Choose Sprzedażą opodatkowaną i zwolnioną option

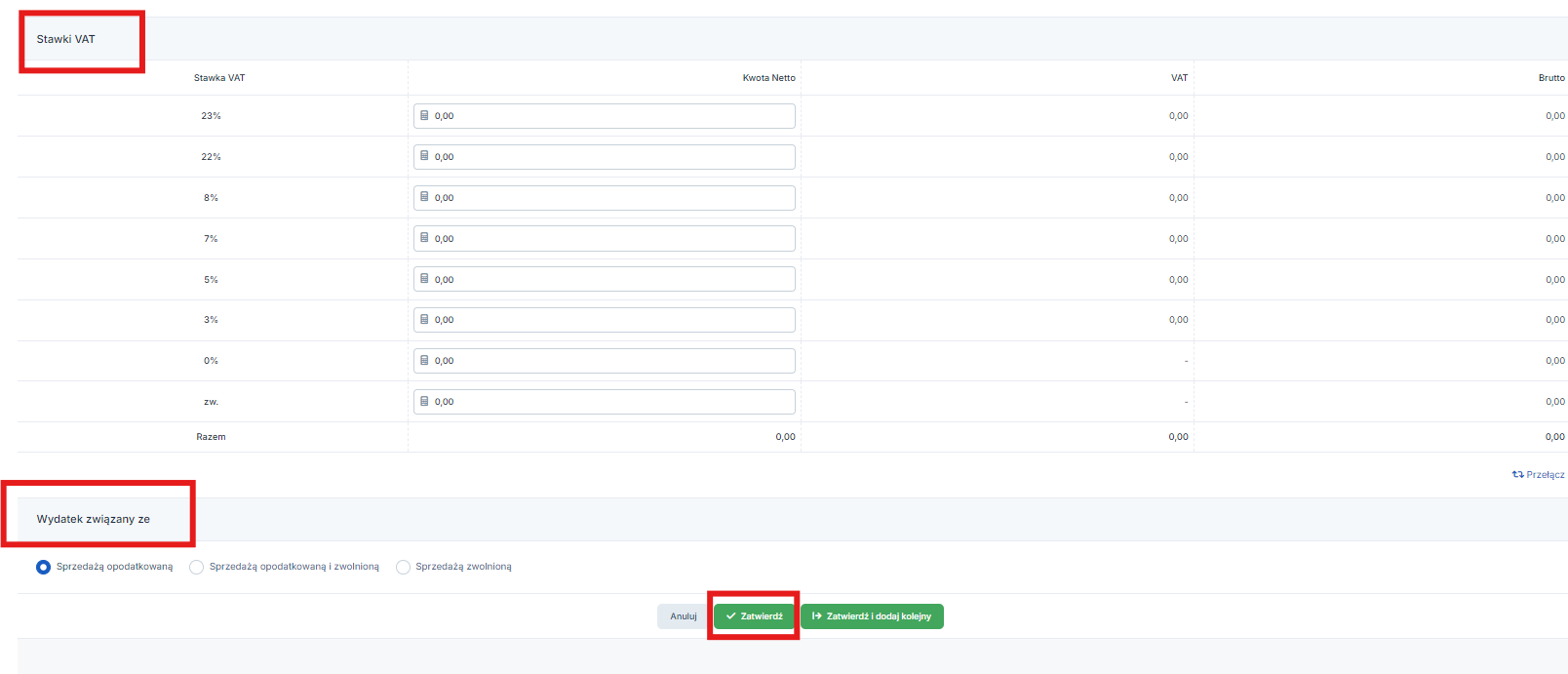(x=197, y=567)
